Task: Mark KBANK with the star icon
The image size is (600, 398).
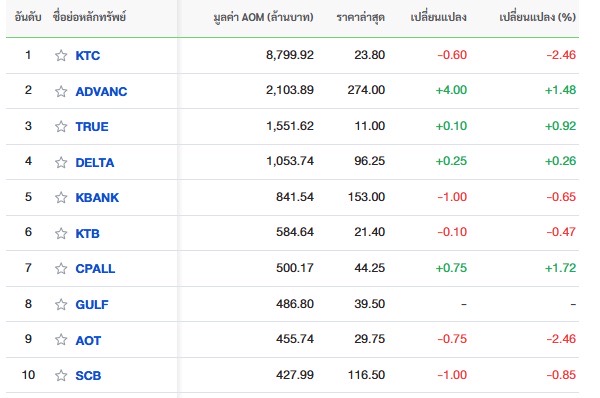Action: pyautogui.click(x=61, y=197)
